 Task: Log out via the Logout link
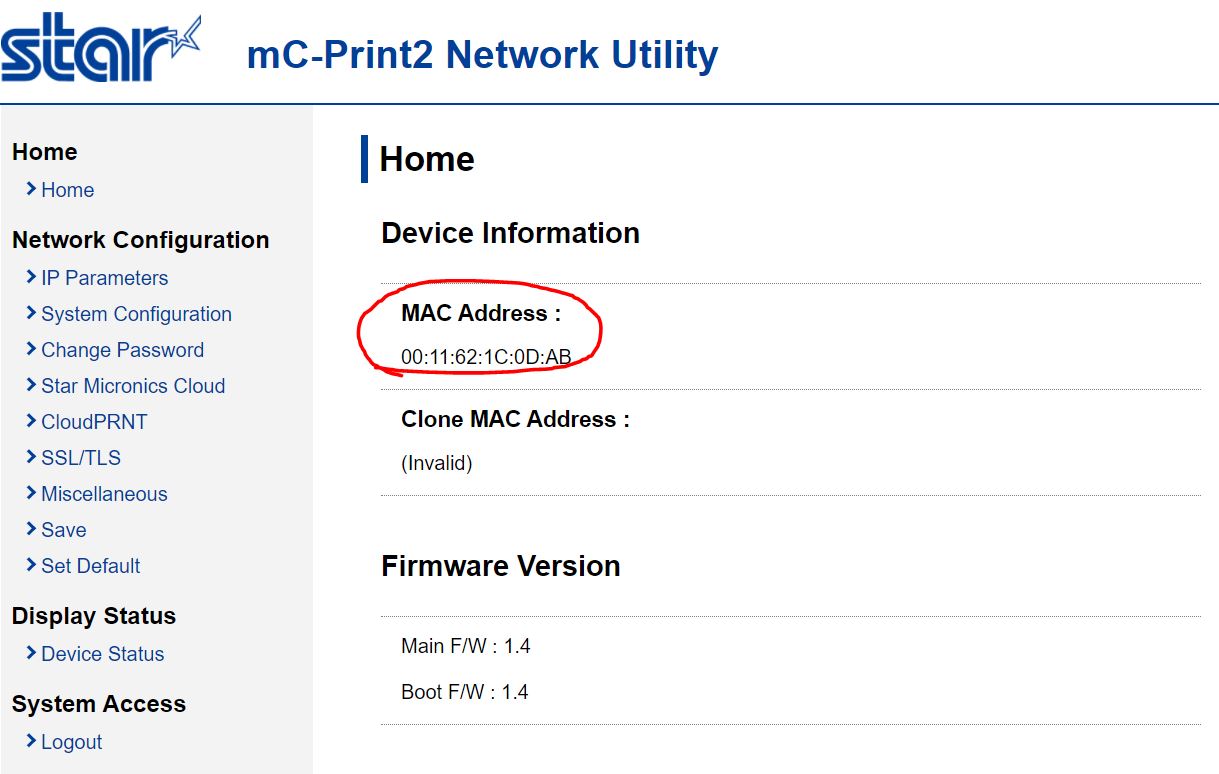(x=71, y=742)
